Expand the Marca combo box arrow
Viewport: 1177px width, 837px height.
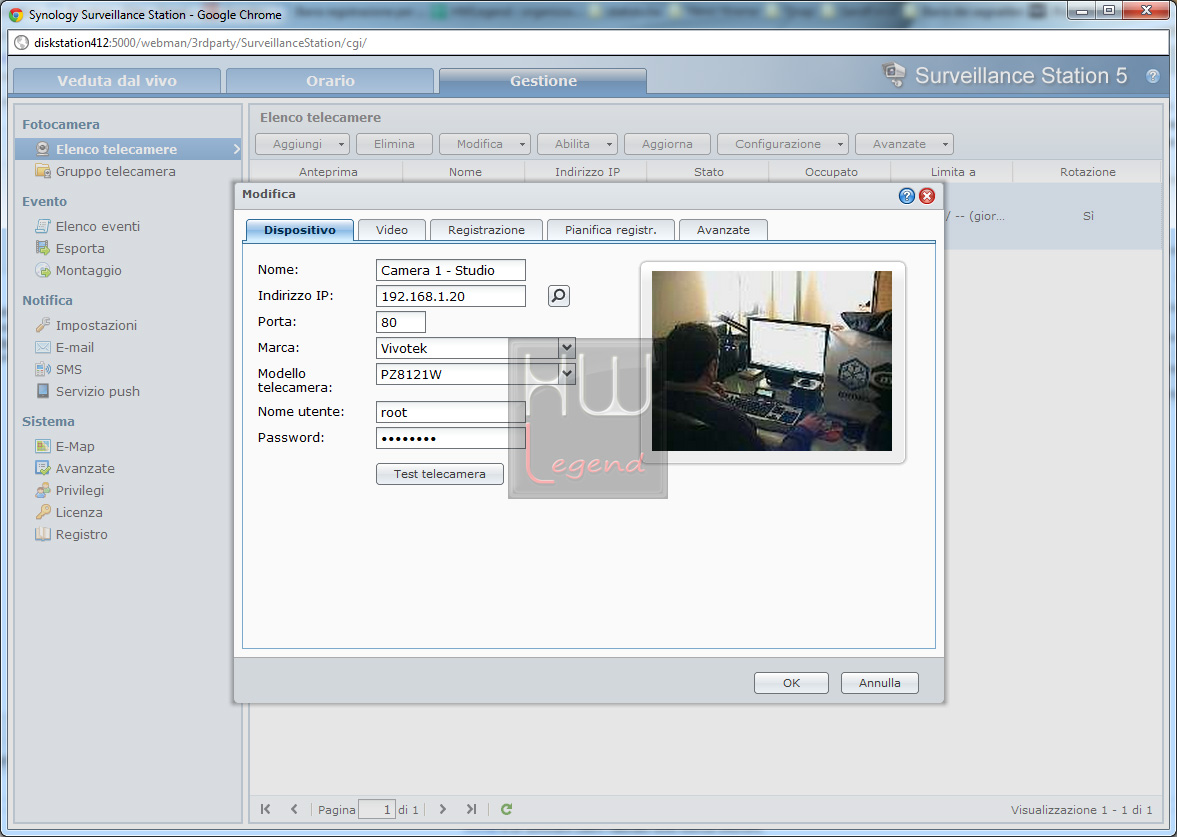567,348
